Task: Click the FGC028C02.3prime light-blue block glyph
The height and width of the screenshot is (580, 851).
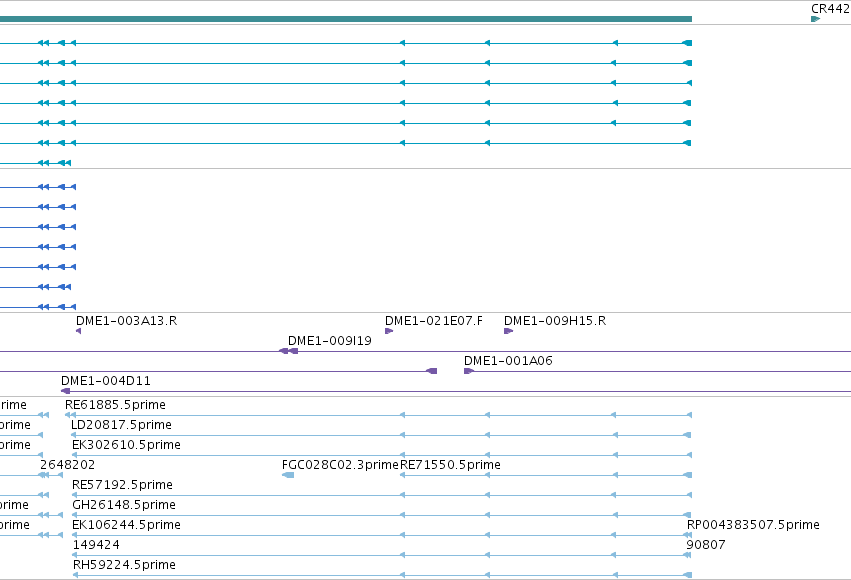Action: pos(288,475)
